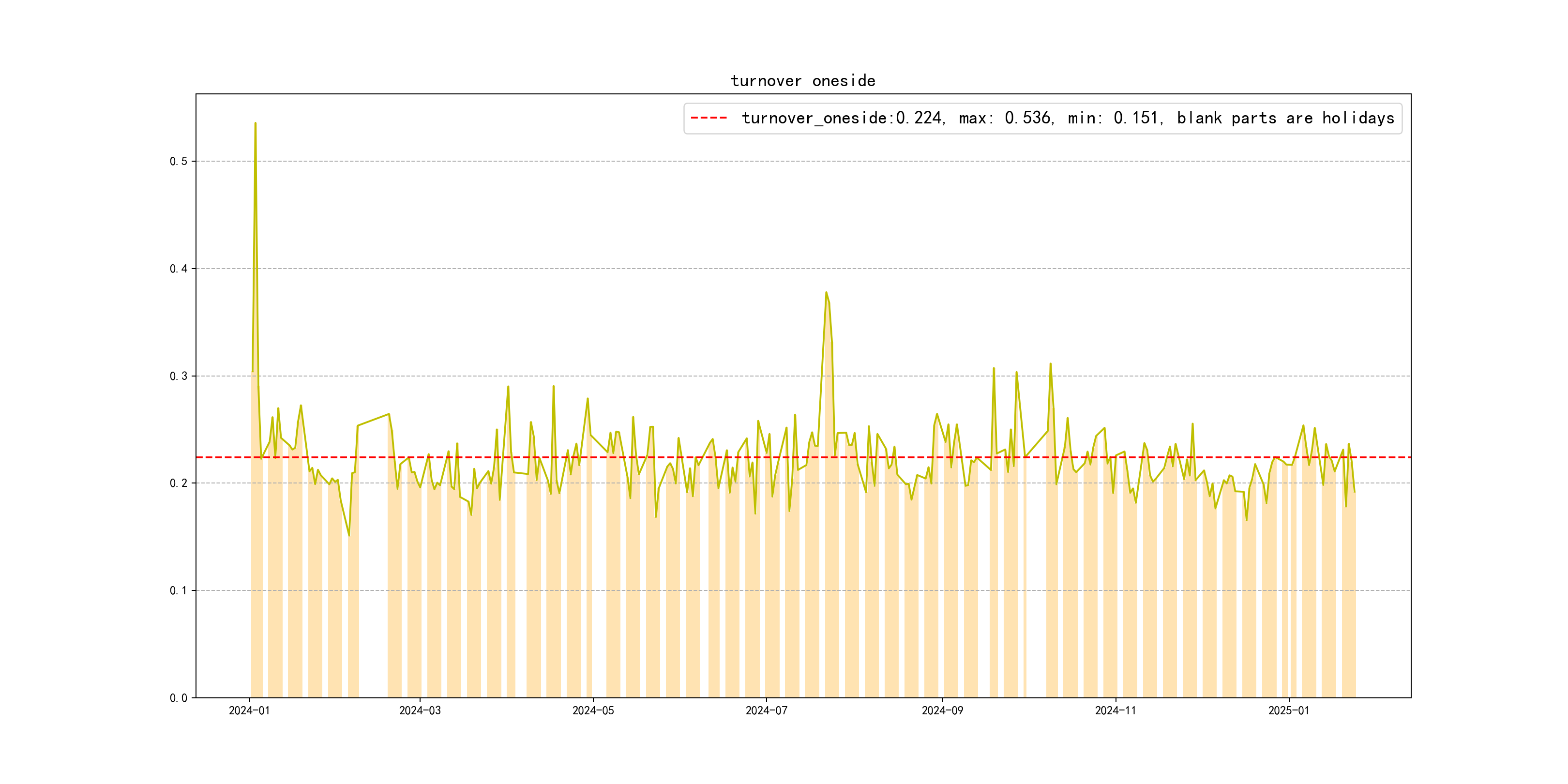Click the second-highest peak in late July 2024
This screenshot has height=784, width=1568.
[x=826, y=293]
